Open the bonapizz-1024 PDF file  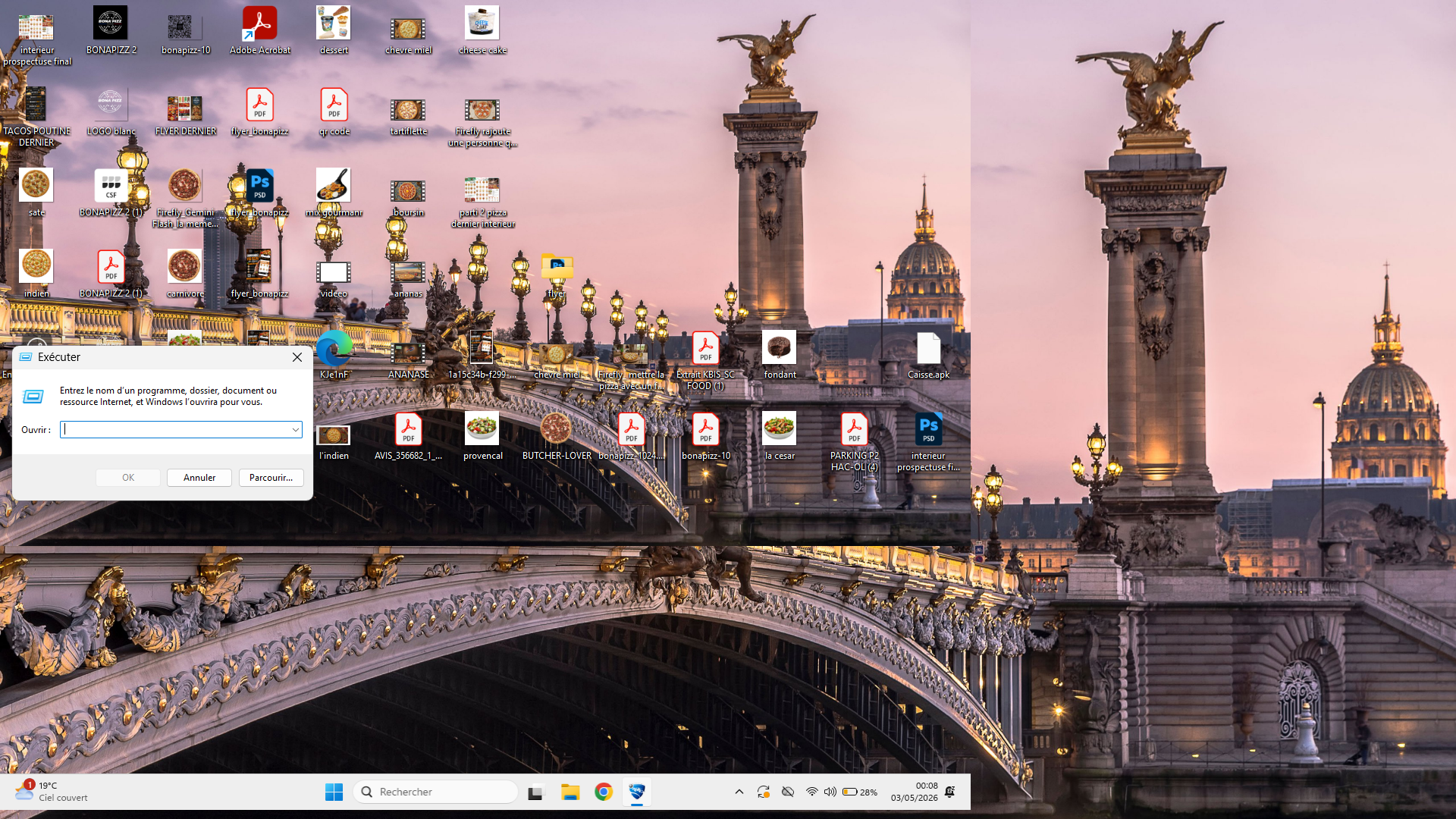631,436
